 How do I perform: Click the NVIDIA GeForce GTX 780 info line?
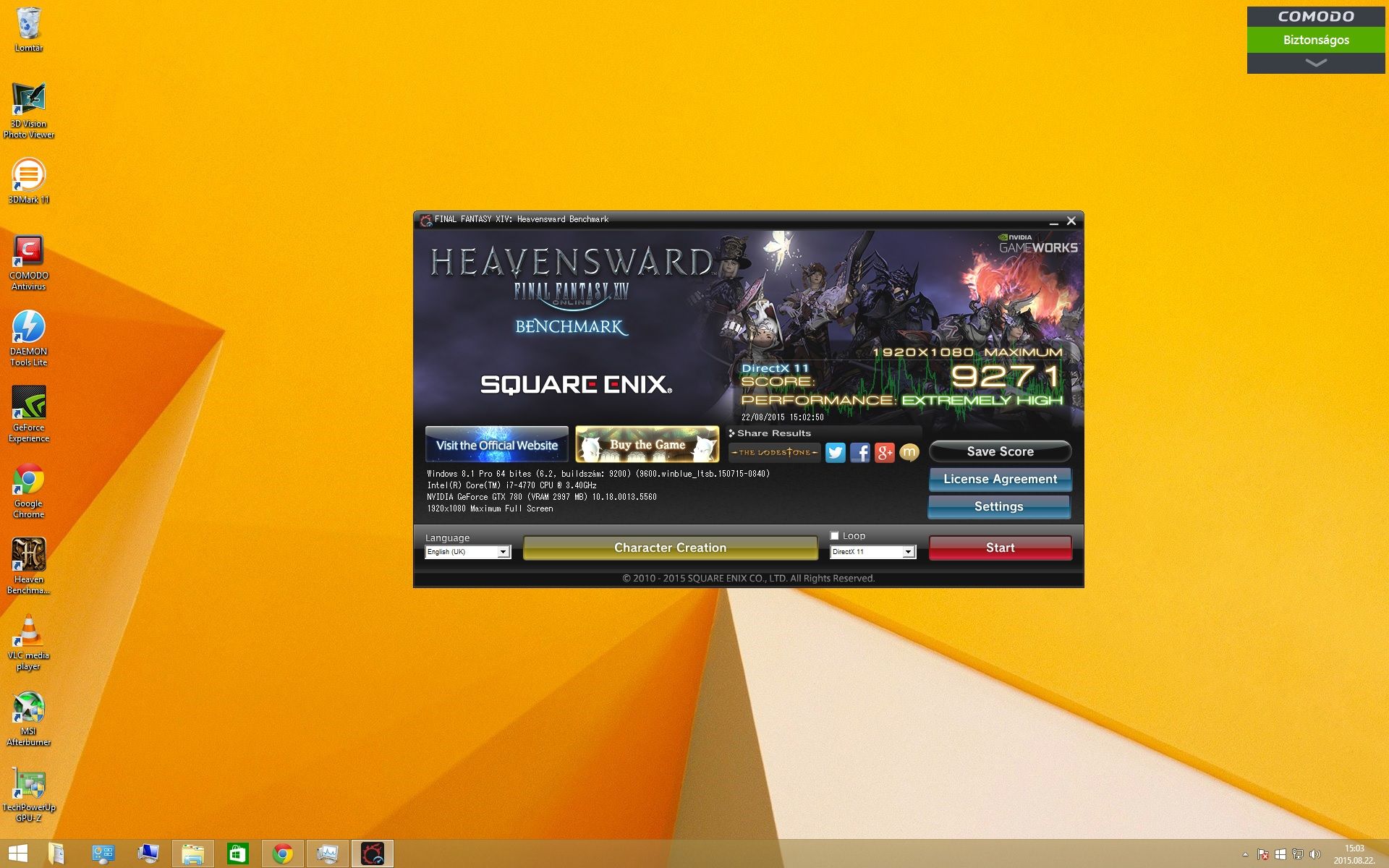[542, 497]
